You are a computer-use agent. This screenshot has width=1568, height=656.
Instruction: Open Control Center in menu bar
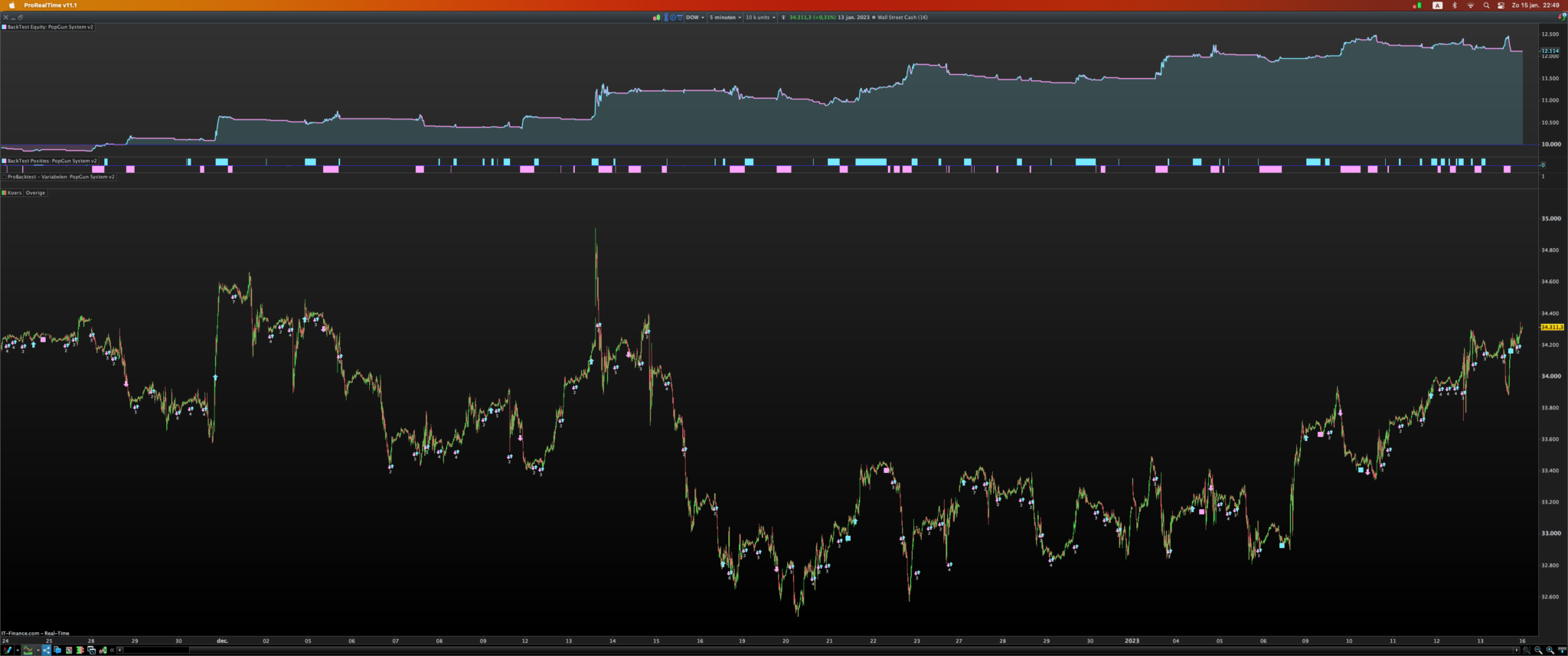pyautogui.click(x=1501, y=5)
